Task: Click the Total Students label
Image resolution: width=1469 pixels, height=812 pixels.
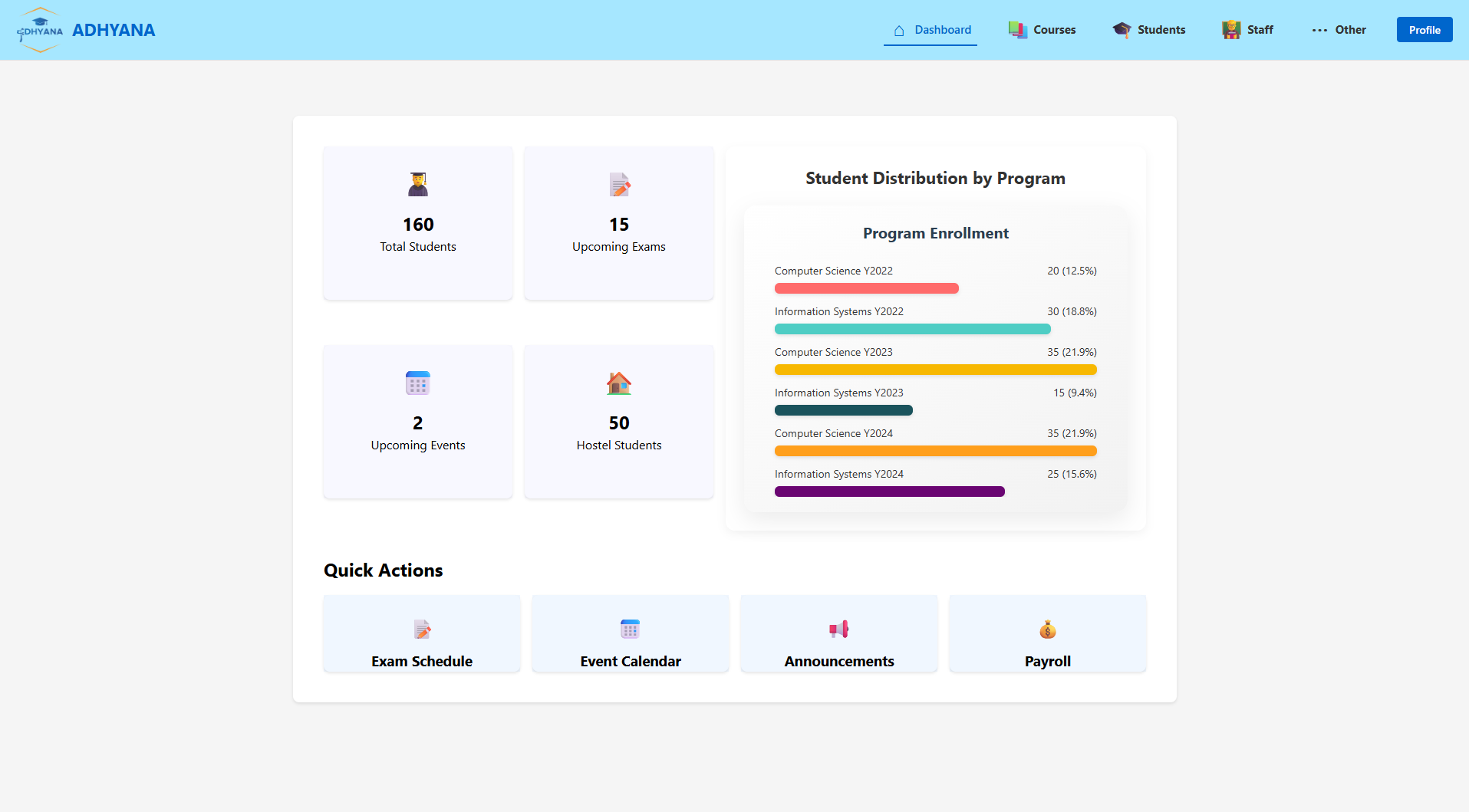Action: click(x=418, y=247)
